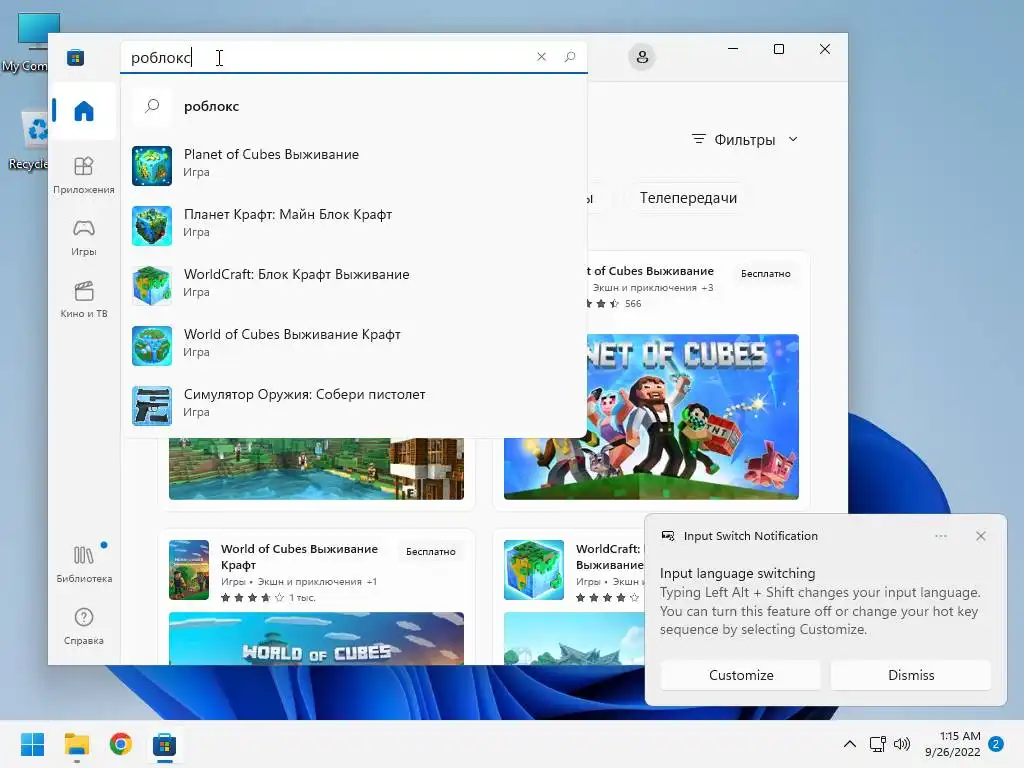1024x768 pixels.
Task: Select WorldCraft: Блок Крафт Выживание suggestion
Action: pyautogui.click(x=353, y=283)
